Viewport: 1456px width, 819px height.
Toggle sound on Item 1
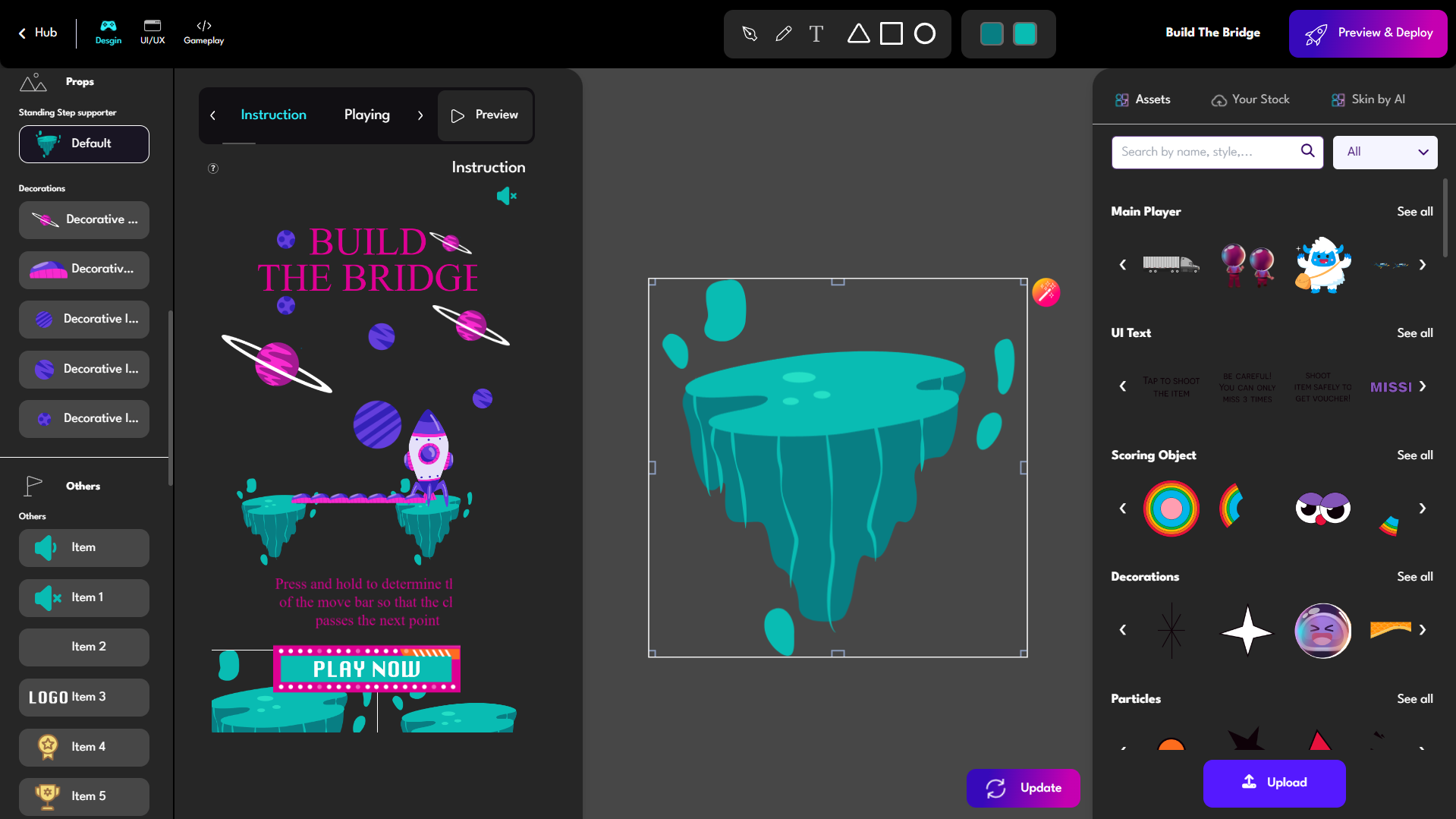click(46, 597)
